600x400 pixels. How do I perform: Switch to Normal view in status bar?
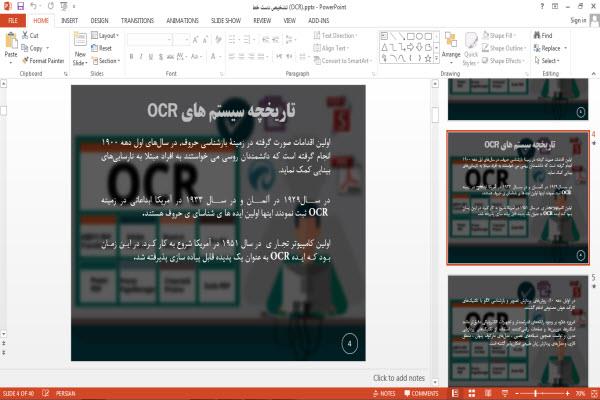click(455, 393)
